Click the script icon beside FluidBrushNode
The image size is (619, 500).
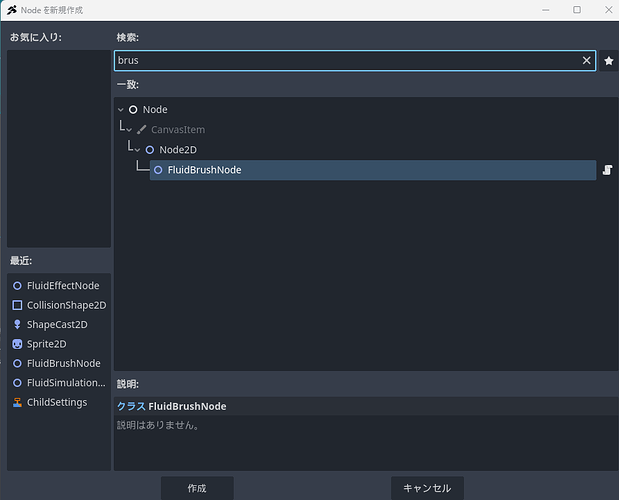click(x=607, y=170)
